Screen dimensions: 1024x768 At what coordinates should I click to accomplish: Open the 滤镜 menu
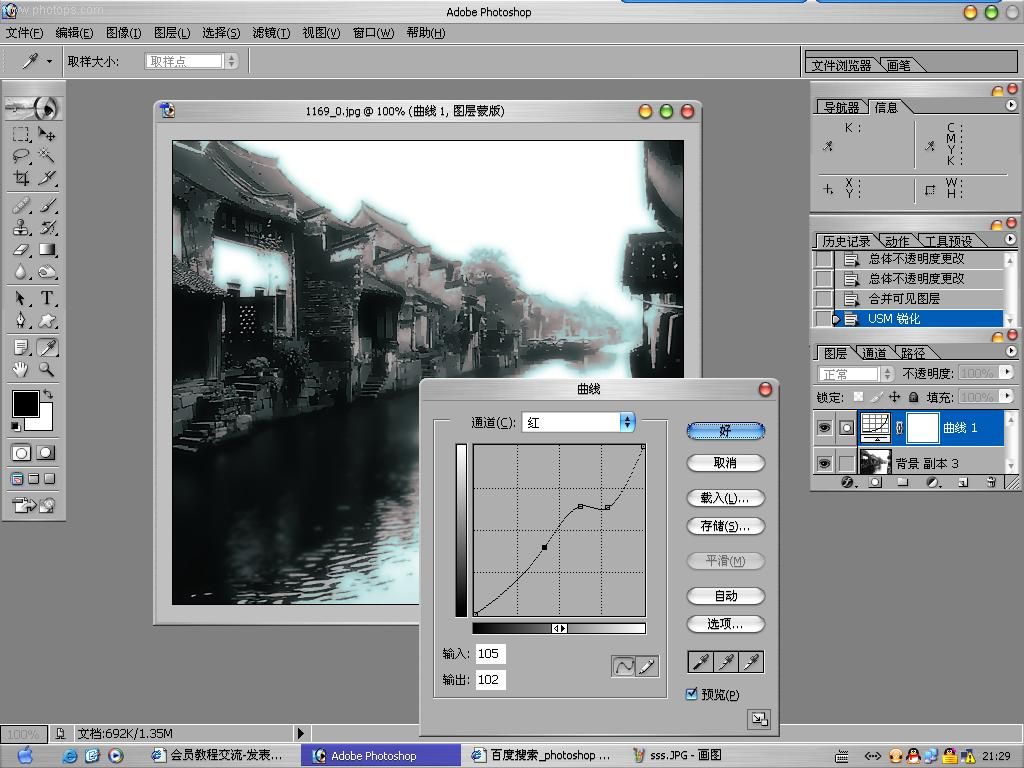[x=271, y=33]
